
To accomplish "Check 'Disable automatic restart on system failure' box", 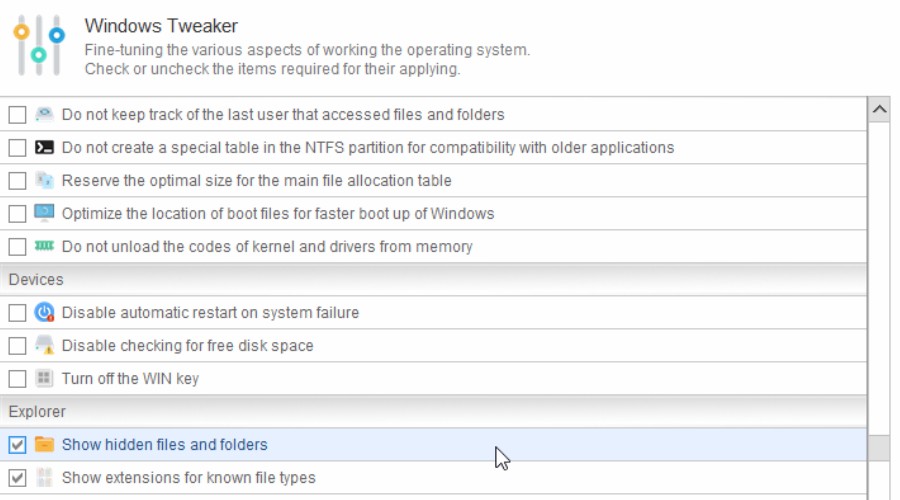I will [17, 313].
